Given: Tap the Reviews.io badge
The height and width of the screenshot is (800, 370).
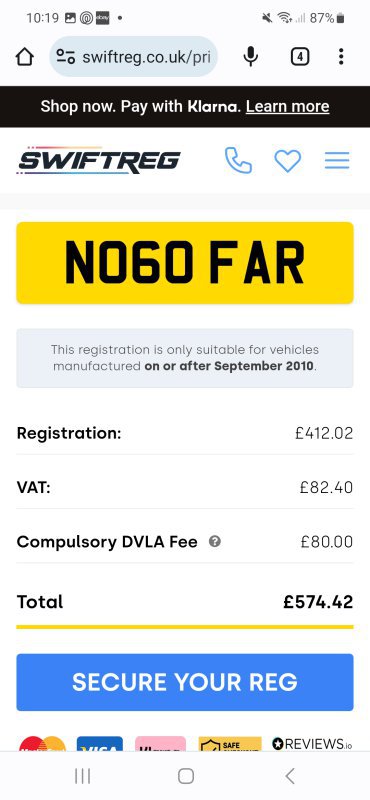Looking at the screenshot, I should tap(312, 743).
